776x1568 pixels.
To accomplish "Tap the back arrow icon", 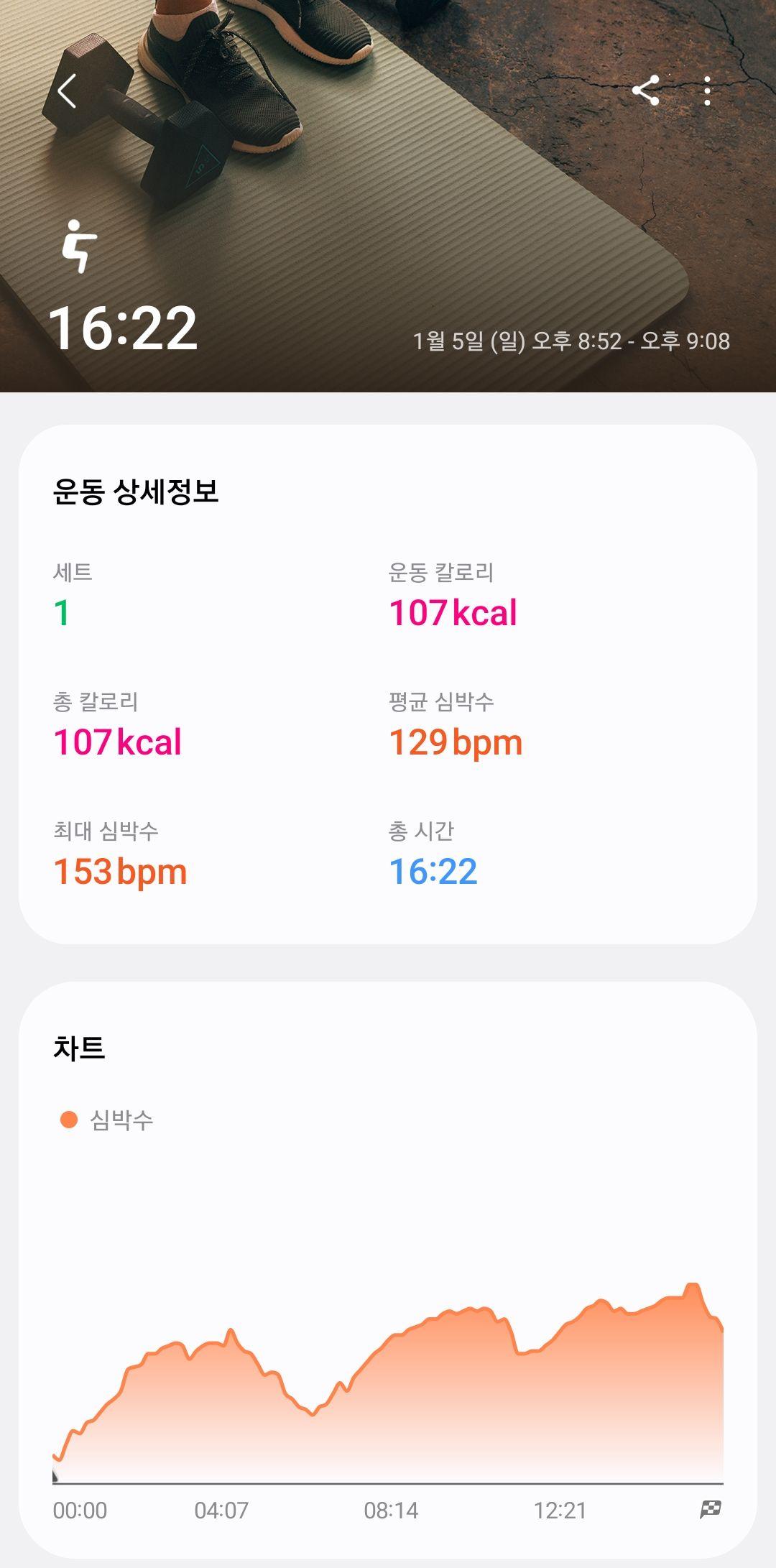I will pyautogui.click(x=67, y=91).
